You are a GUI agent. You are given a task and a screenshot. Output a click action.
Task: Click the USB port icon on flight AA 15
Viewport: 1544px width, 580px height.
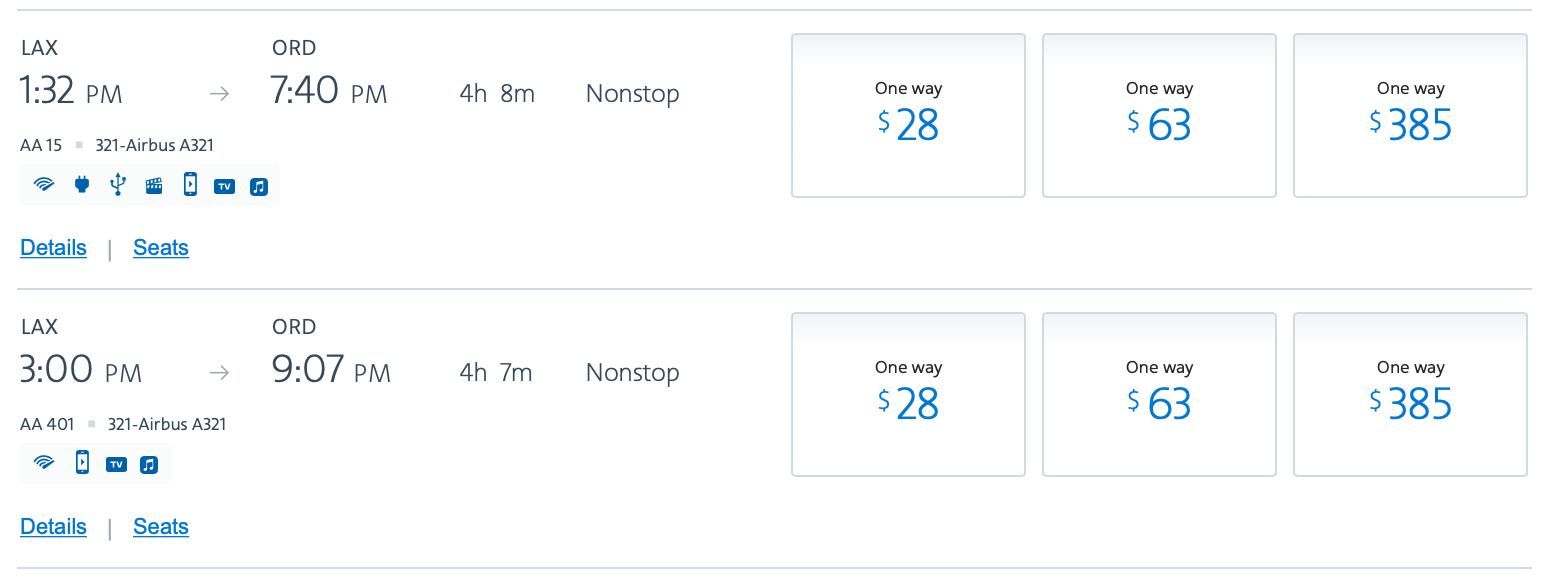pyautogui.click(x=118, y=185)
